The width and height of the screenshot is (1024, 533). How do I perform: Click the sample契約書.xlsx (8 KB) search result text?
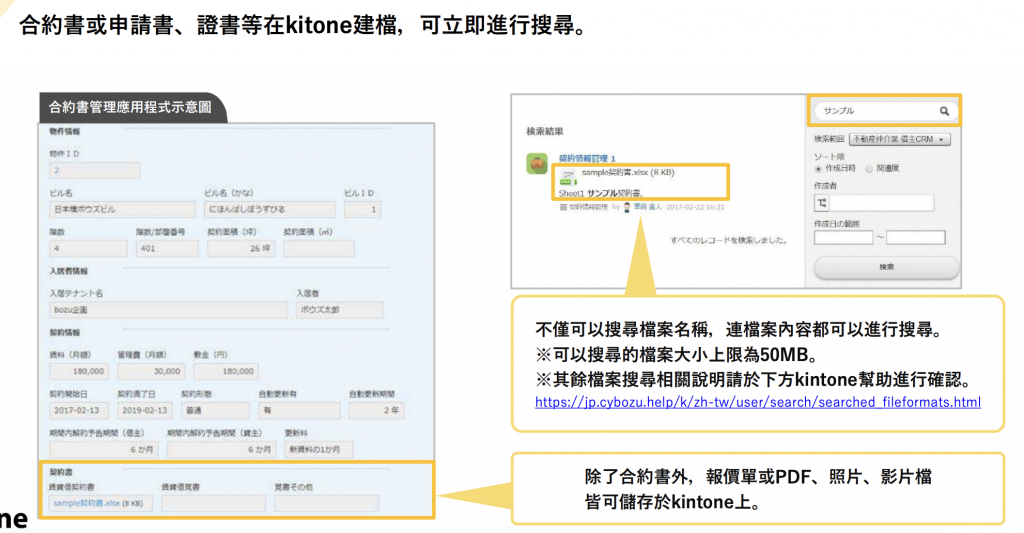click(628, 172)
